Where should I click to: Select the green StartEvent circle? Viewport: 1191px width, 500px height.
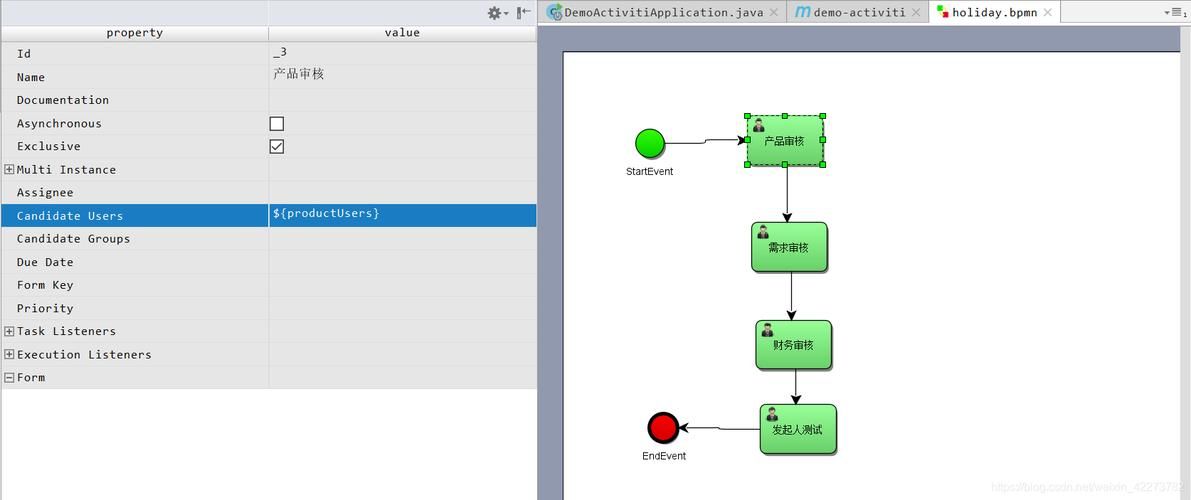pos(649,143)
